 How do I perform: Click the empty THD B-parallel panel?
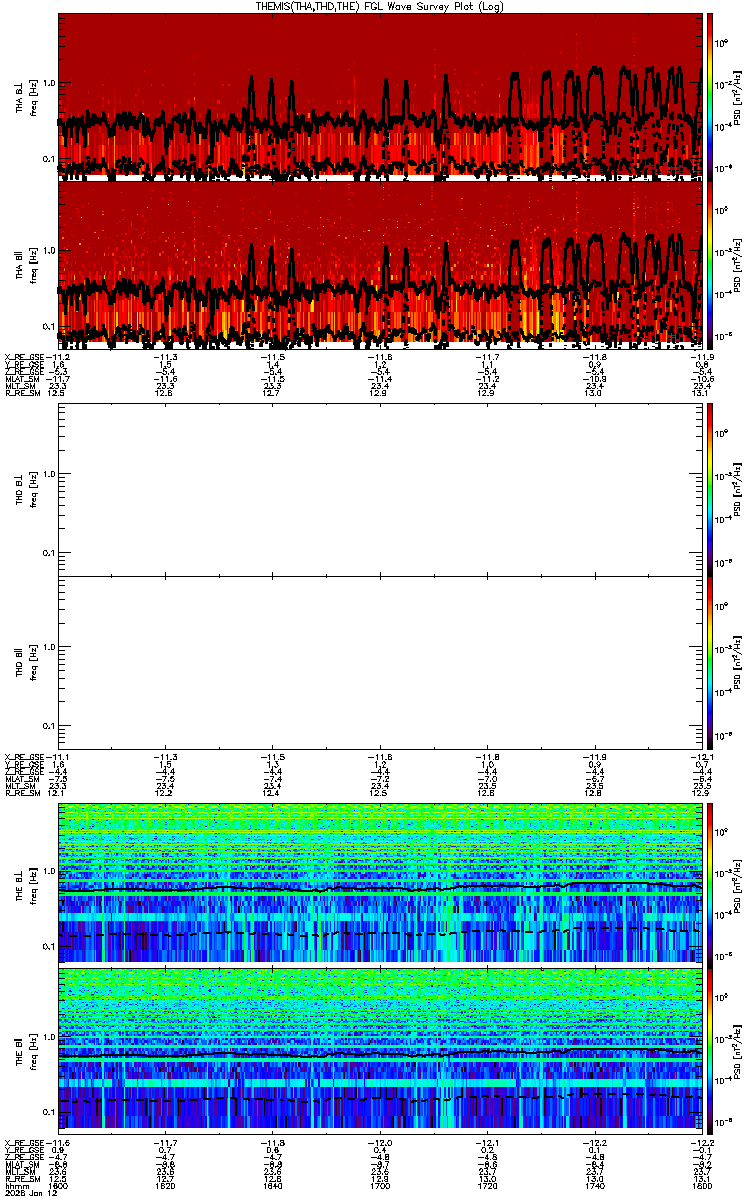pyautogui.click(x=380, y=662)
